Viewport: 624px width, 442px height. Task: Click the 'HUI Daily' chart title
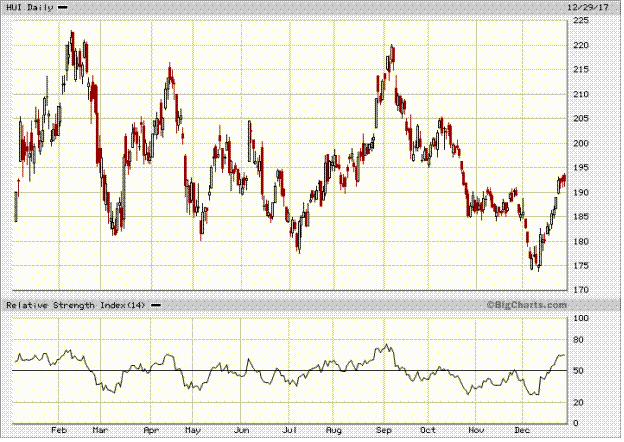click(x=29, y=8)
